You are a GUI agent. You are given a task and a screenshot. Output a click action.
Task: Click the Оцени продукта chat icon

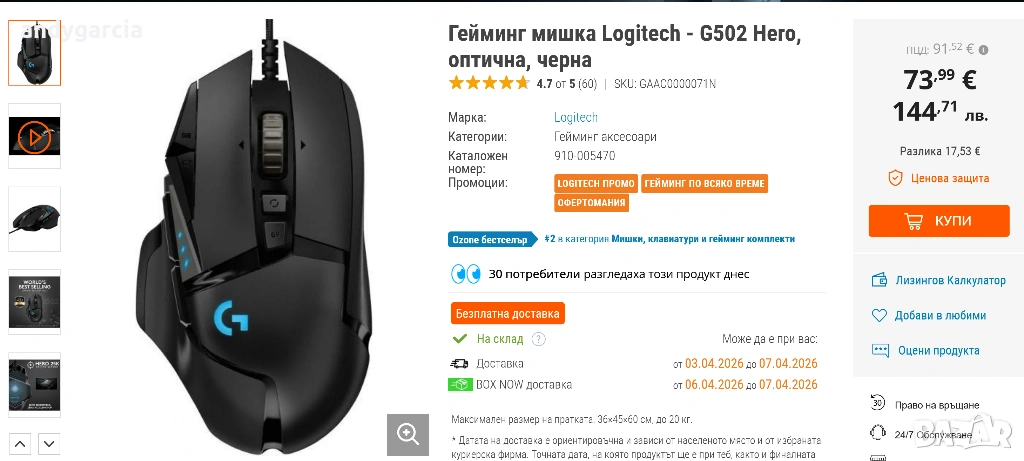(880, 350)
